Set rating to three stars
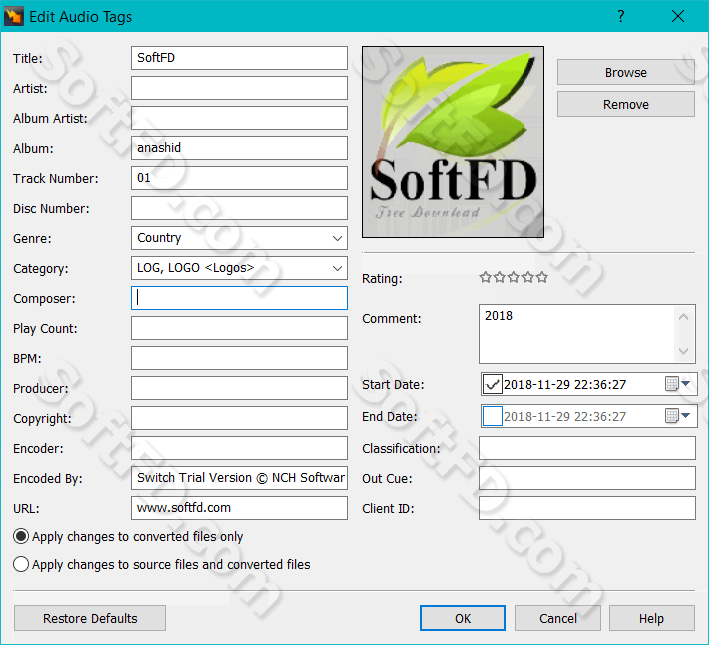The width and height of the screenshot is (709, 645). point(514,277)
